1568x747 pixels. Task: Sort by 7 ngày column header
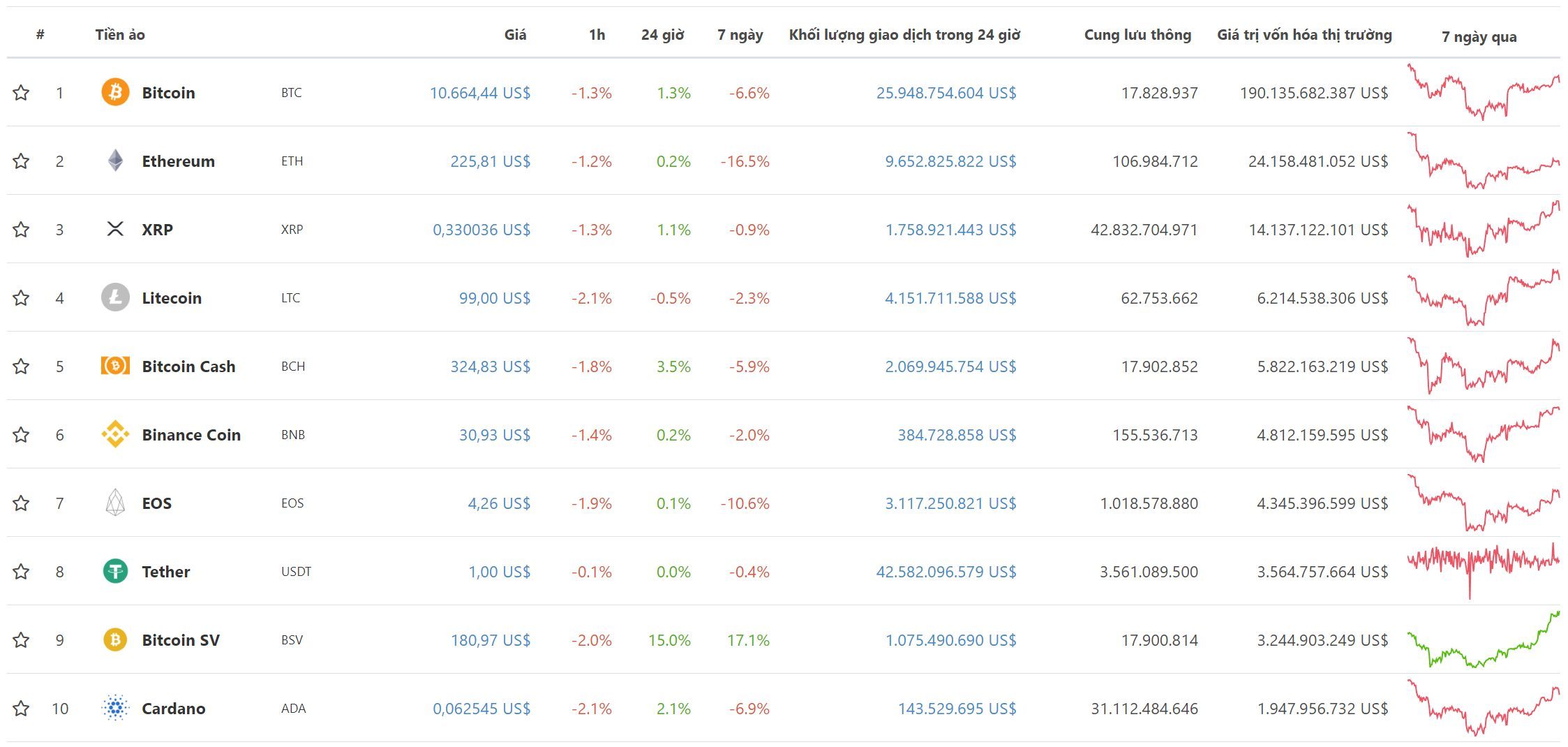(740, 34)
